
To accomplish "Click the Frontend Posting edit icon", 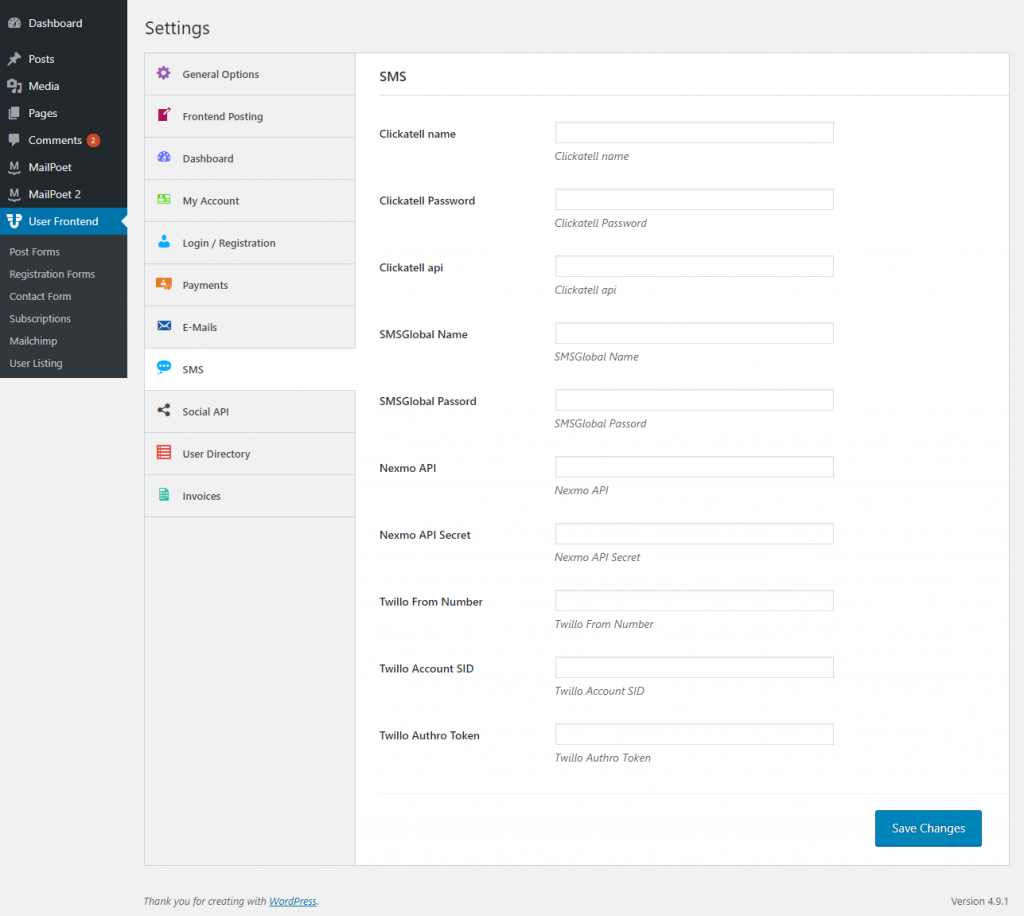I will pos(164,116).
